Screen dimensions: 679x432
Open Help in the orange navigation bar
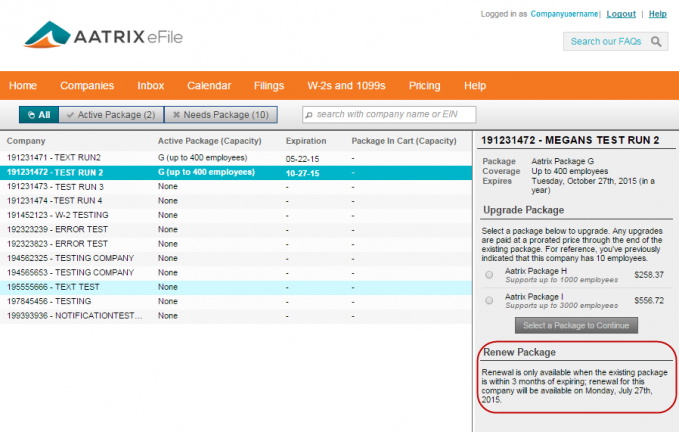pyautogui.click(x=475, y=86)
